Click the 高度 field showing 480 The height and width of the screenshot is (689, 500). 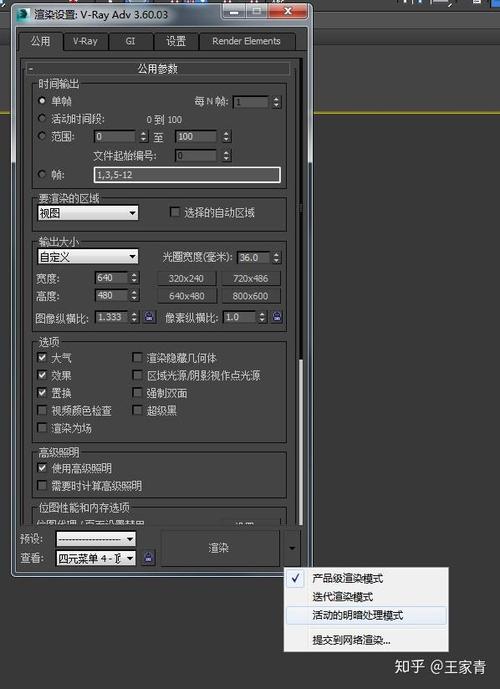tap(112, 295)
